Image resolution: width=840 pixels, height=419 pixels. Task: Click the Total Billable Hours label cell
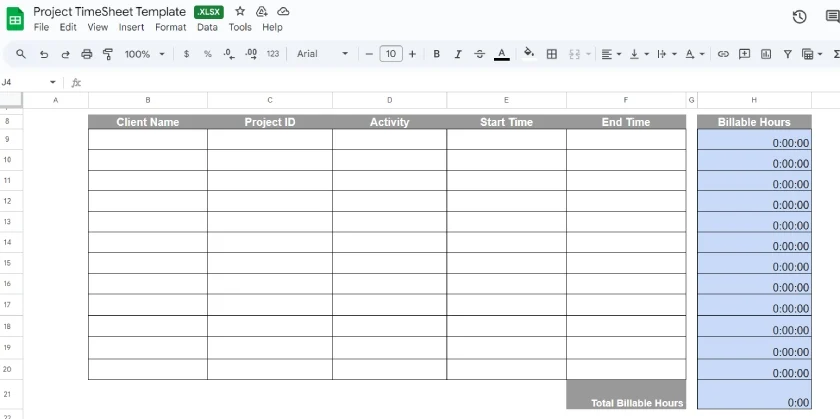[x=626, y=394]
